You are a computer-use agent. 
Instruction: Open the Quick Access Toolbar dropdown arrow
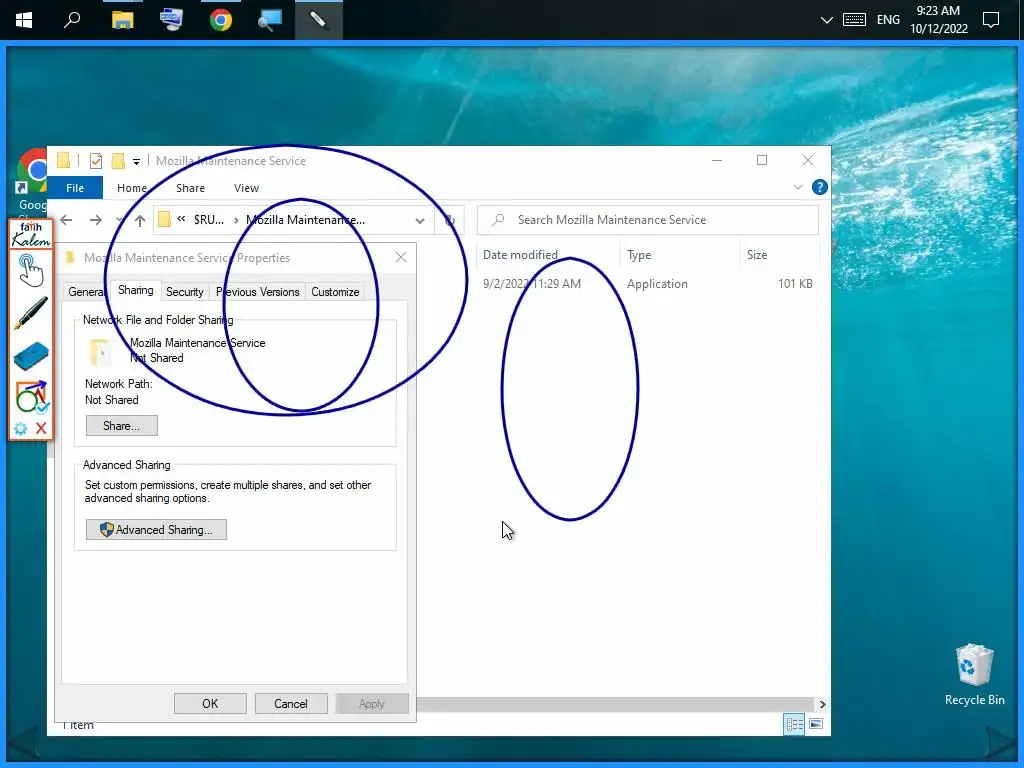point(136,161)
